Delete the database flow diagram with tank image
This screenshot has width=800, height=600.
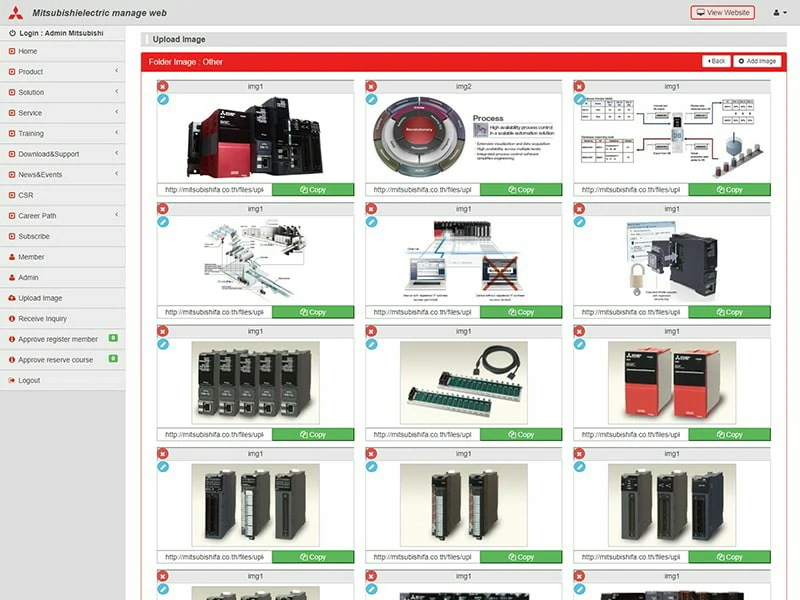click(580, 86)
